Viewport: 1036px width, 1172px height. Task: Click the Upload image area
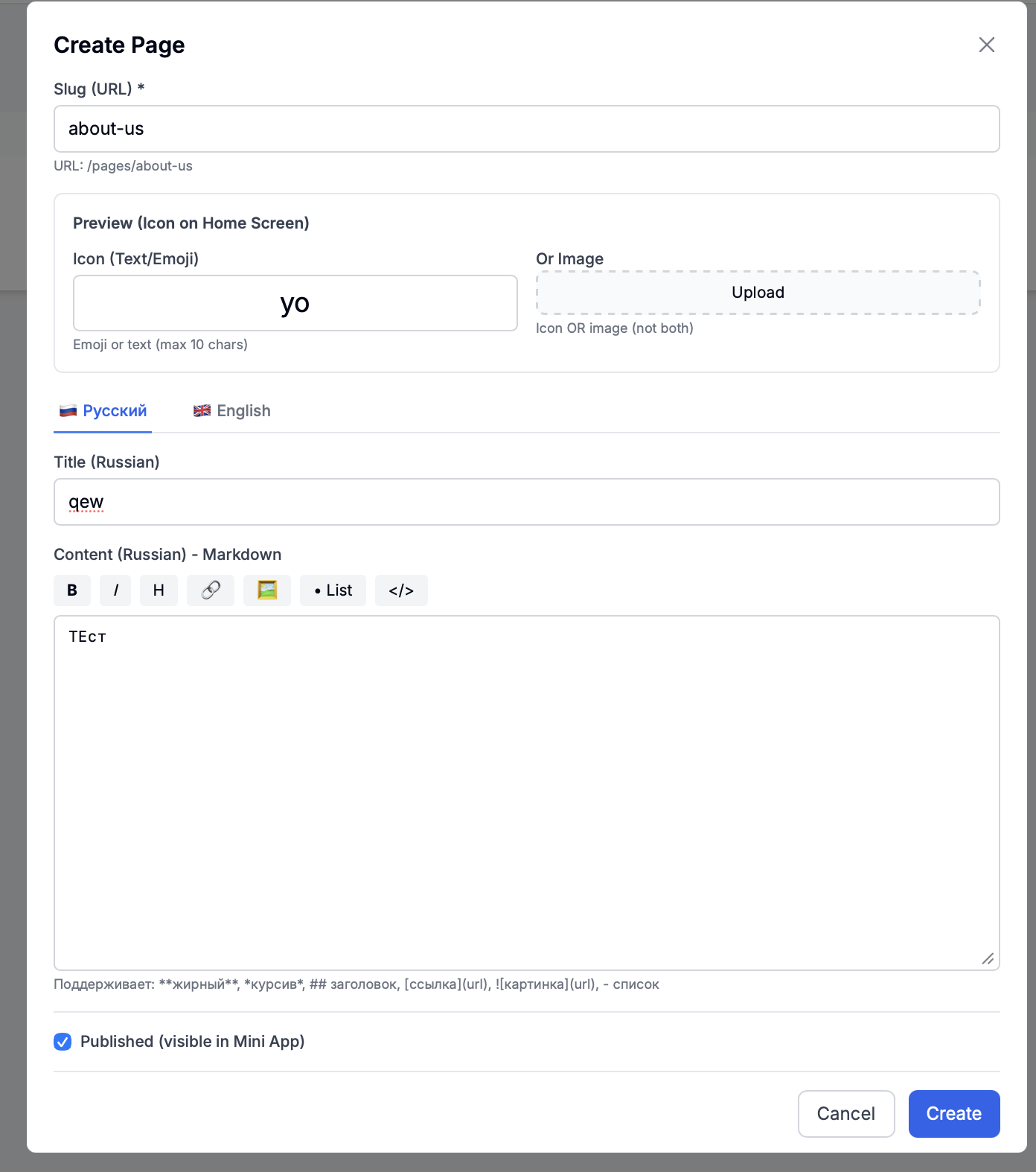(x=758, y=293)
